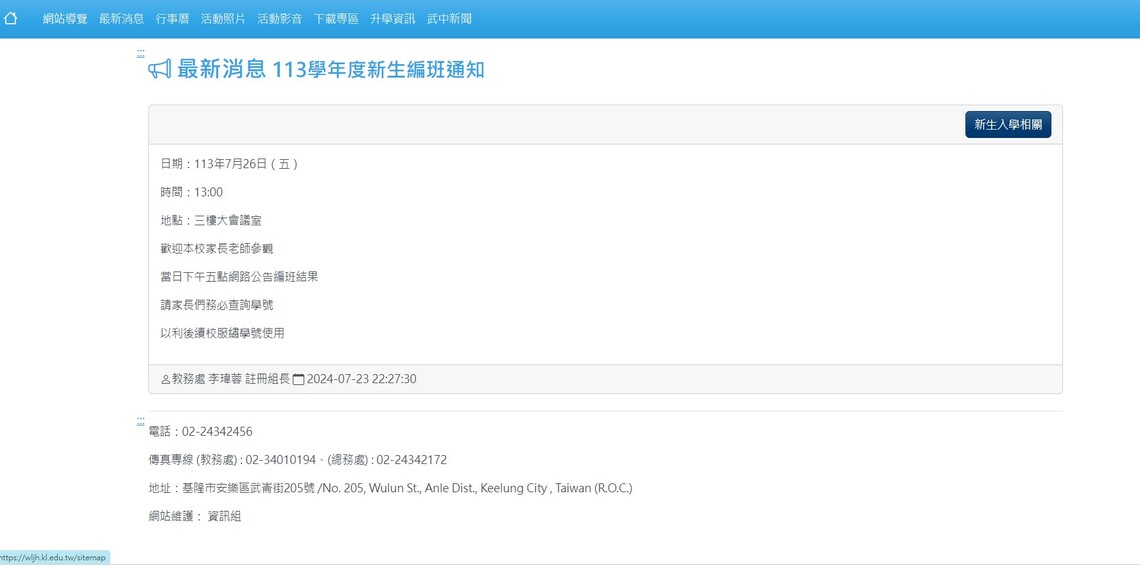Go to the home icon in navbar
Screen dimensions: 1140x568
pyautogui.click(x=10, y=18)
